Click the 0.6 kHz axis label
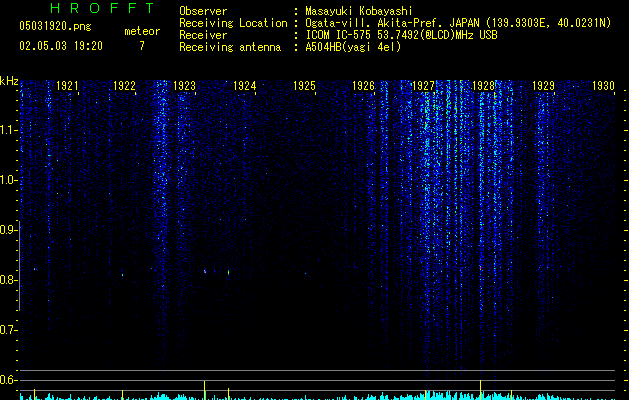The width and height of the screenshot is (629, 400). [x=8, y=380]
